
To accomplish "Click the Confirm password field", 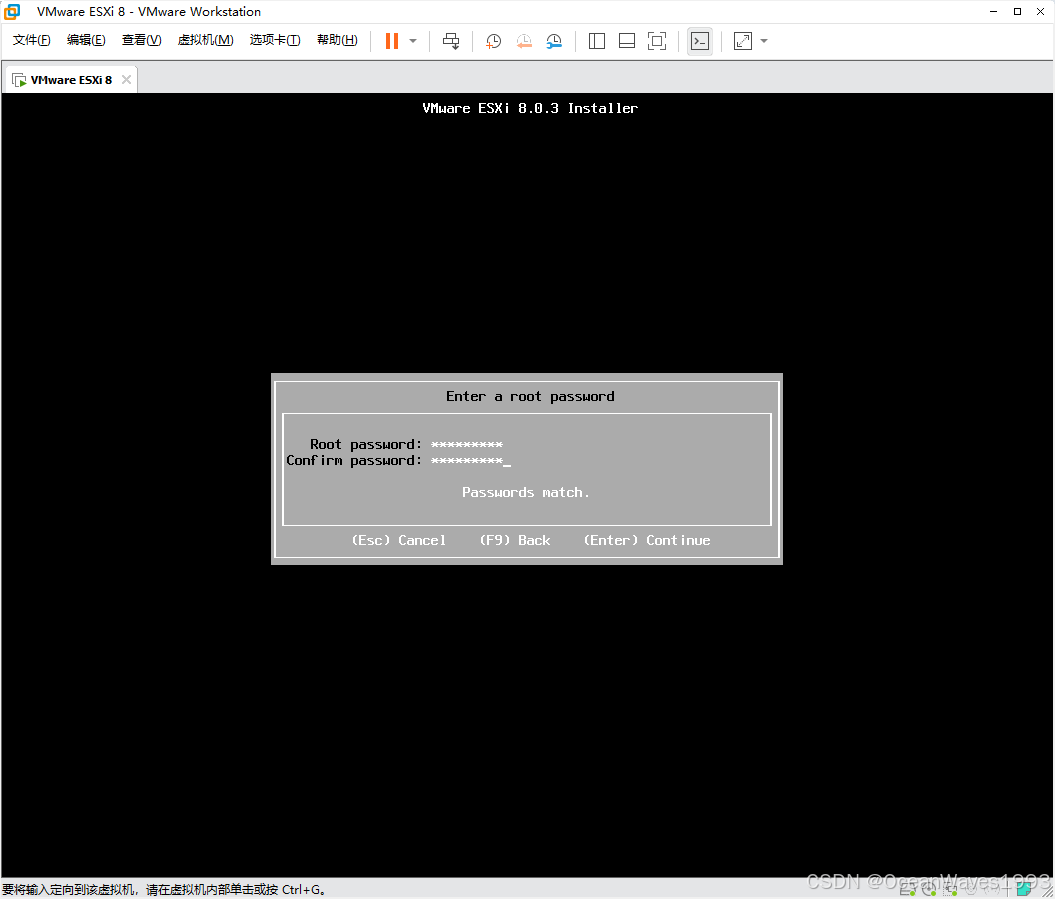I will pyautogui.click(x=470, y=461).
